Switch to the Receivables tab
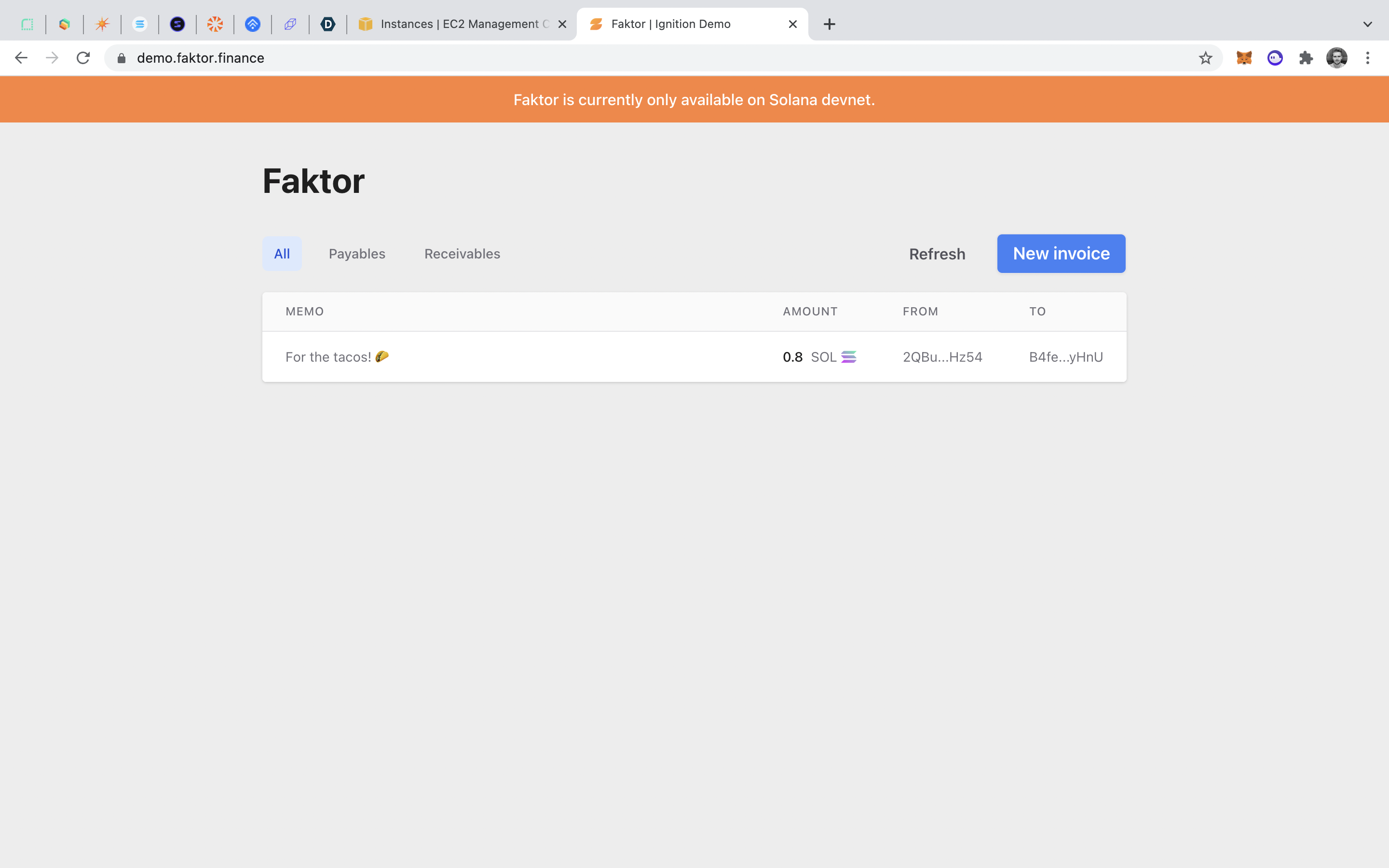The width and height of the screenshot is (1389, 868). pyautogui.click(x=462, y=254)
